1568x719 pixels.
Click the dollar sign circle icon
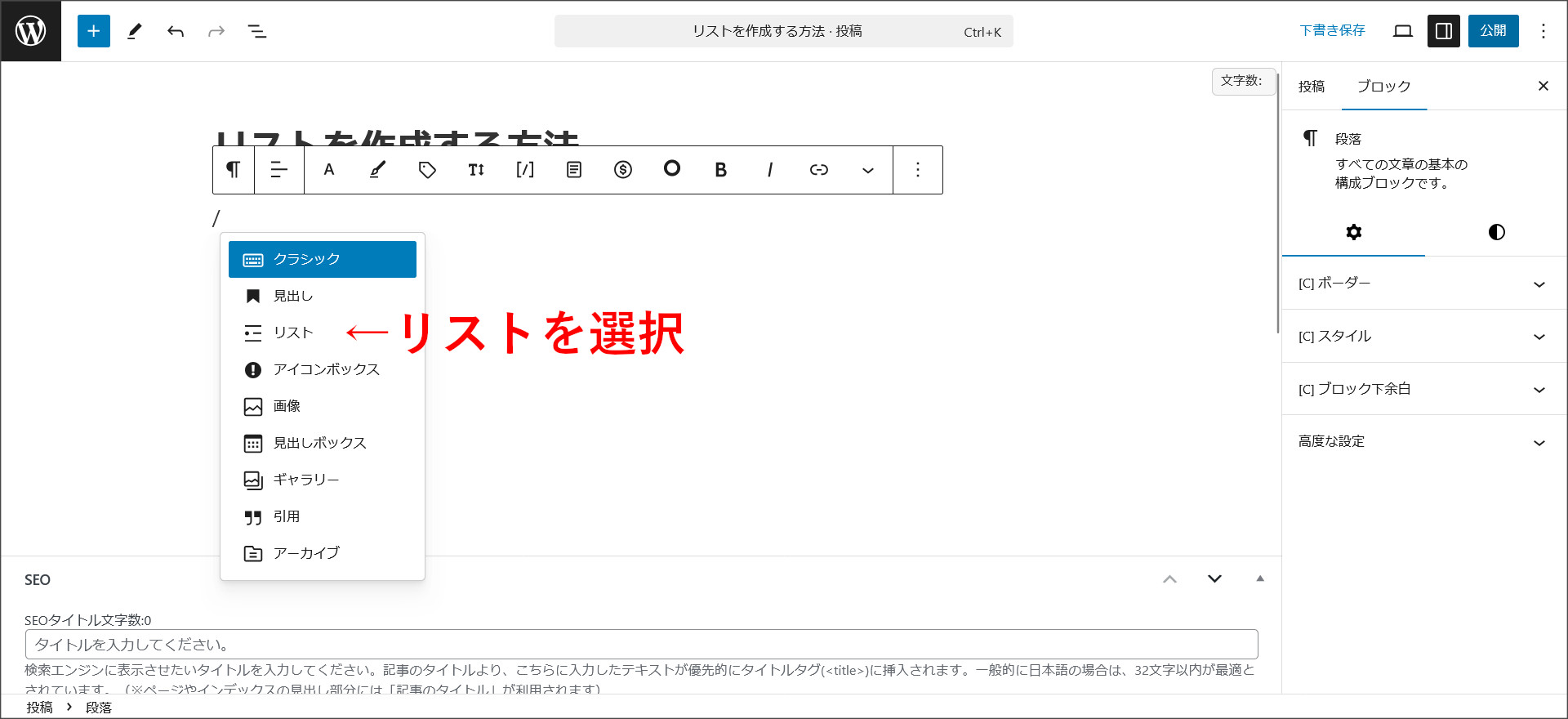[623, 170]
